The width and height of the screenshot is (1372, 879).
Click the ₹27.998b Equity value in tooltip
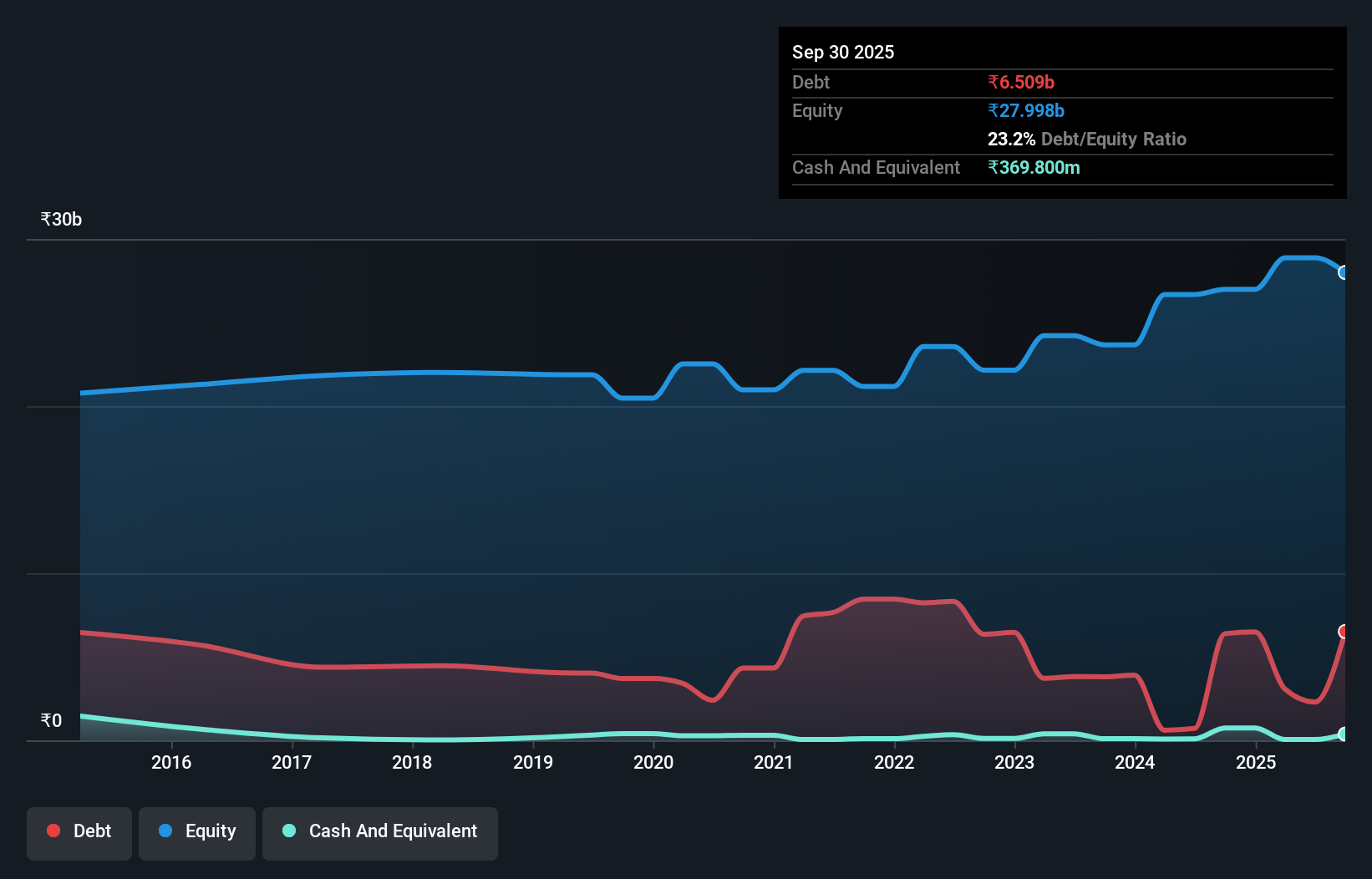coord(1026,110)
